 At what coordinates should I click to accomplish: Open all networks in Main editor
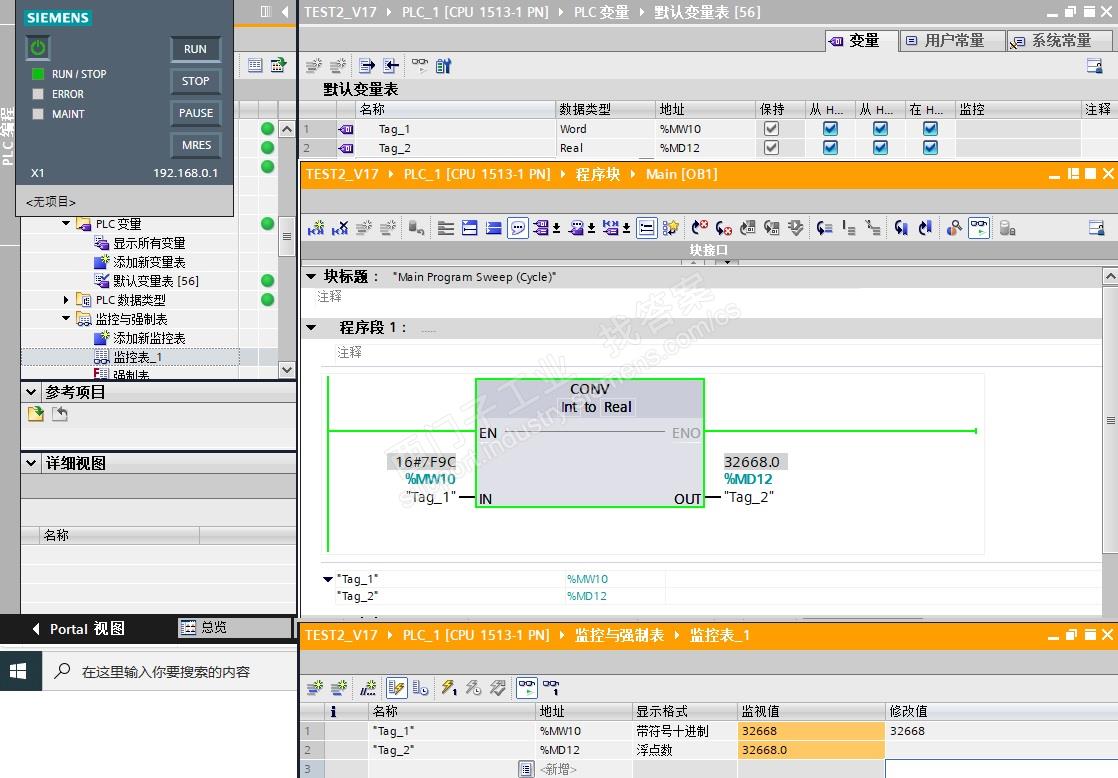point(470,228)
